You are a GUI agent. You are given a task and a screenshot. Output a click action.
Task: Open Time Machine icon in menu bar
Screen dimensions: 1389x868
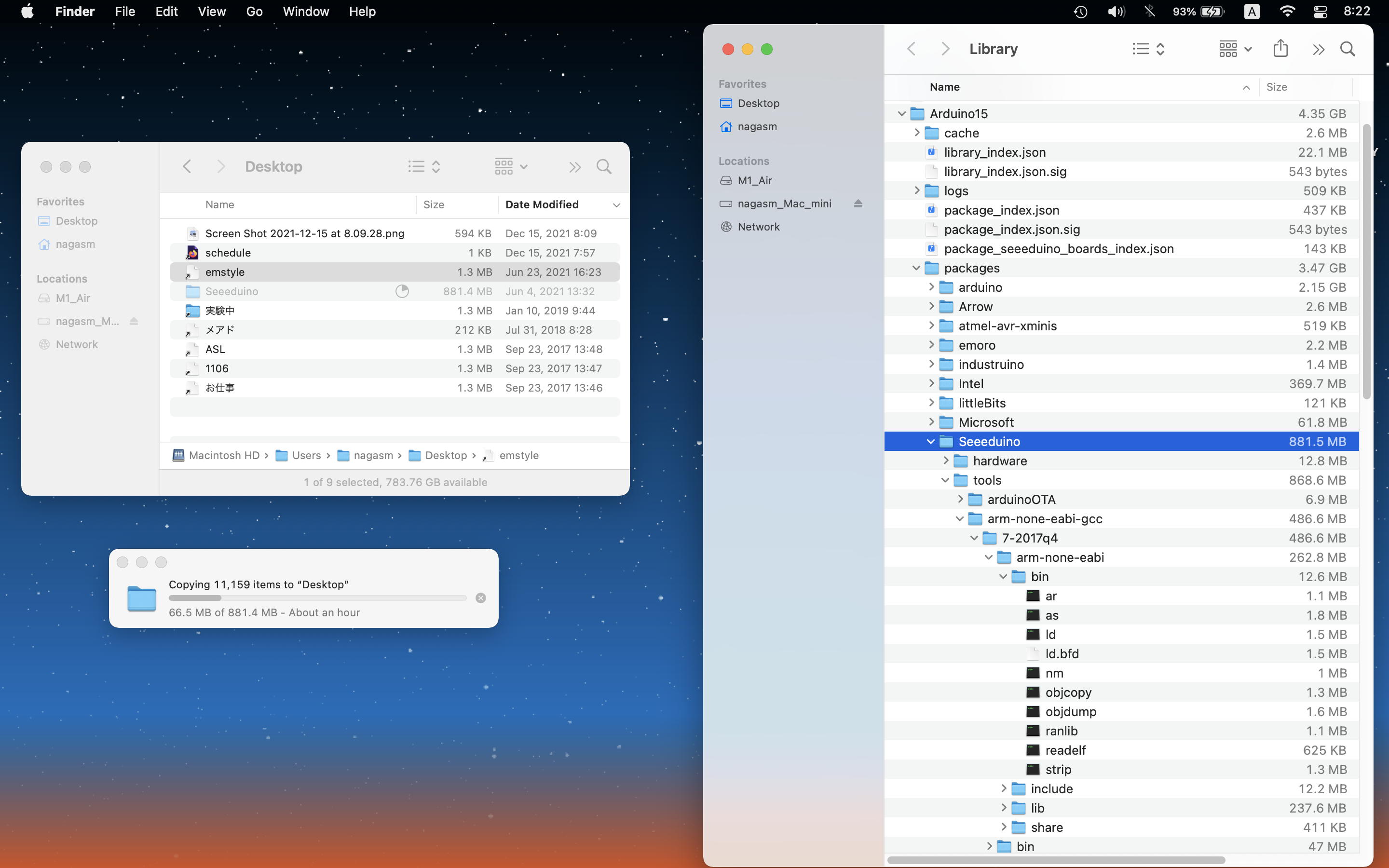pos(1080,12)
